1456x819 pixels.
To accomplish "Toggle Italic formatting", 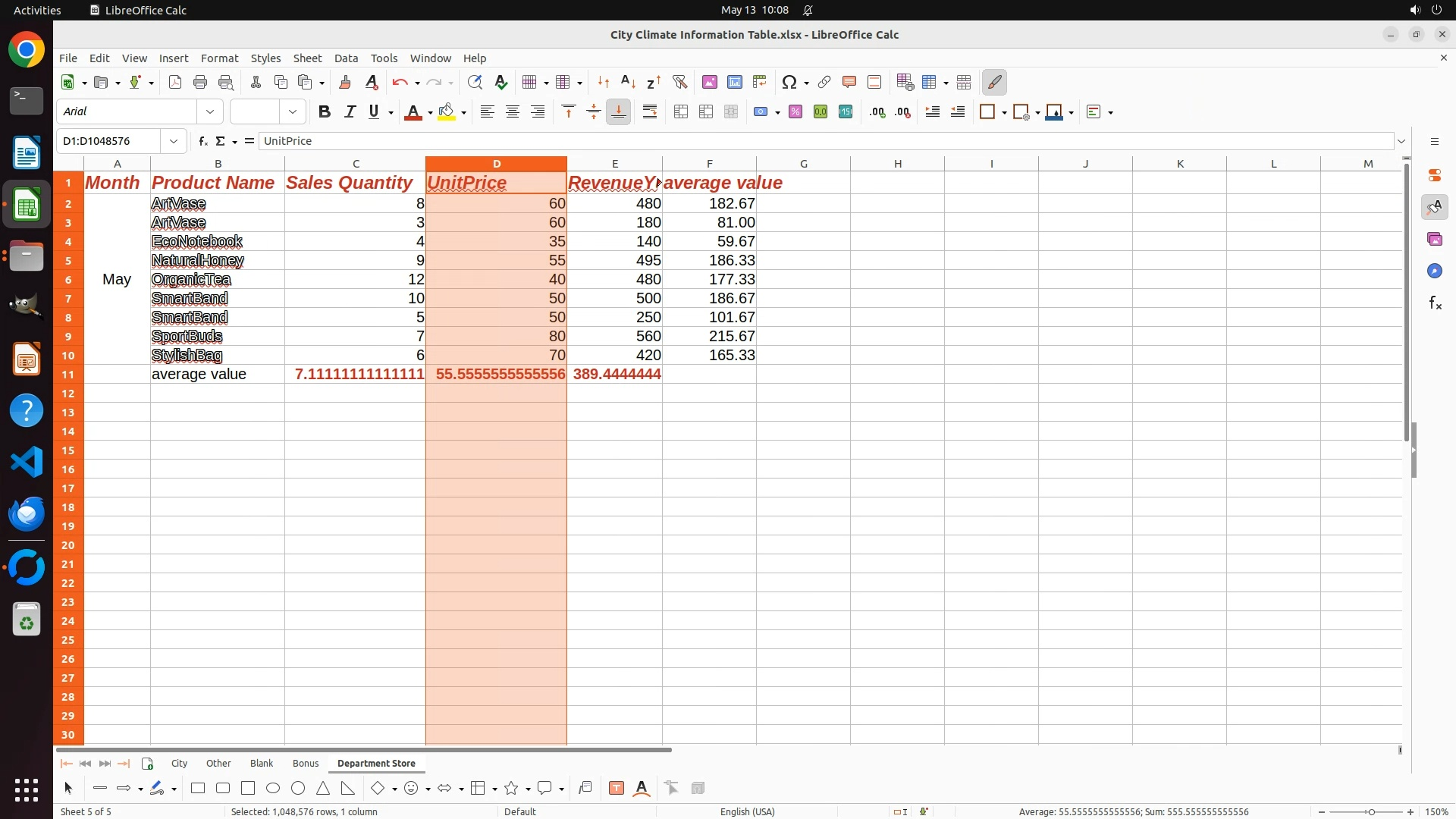I will click(x=350, y=112).
